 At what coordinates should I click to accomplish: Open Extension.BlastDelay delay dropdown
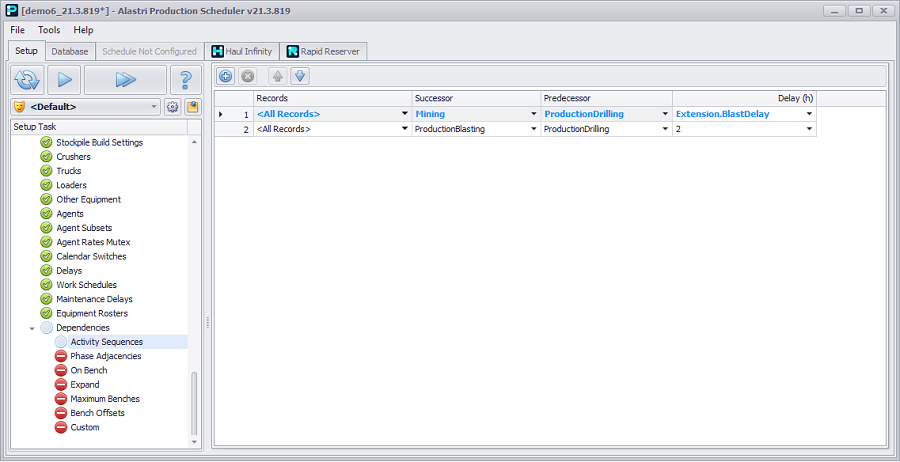point(809,114)
